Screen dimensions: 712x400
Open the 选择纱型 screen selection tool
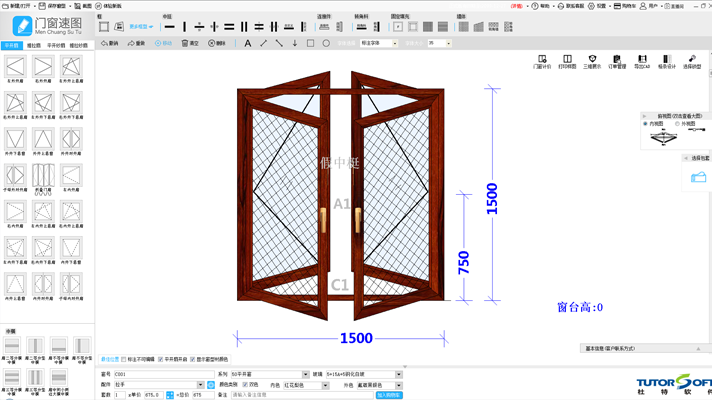(691, 62)
